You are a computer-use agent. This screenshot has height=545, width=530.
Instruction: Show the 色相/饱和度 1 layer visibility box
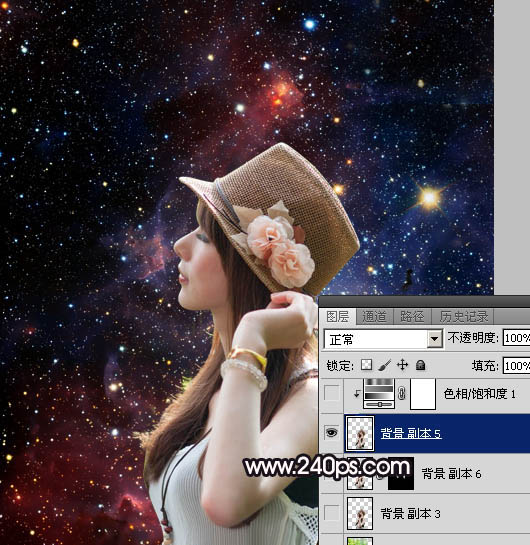point(332,393)
